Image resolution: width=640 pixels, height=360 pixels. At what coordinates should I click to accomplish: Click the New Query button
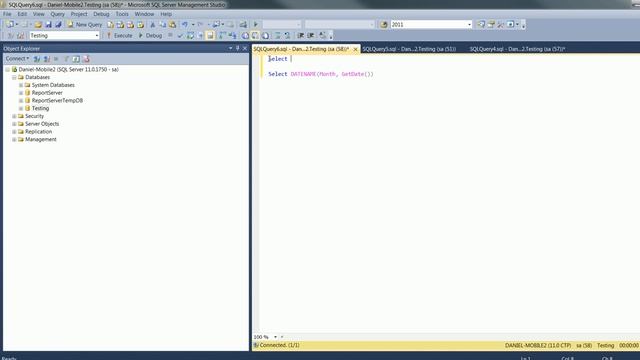(85, 24)
